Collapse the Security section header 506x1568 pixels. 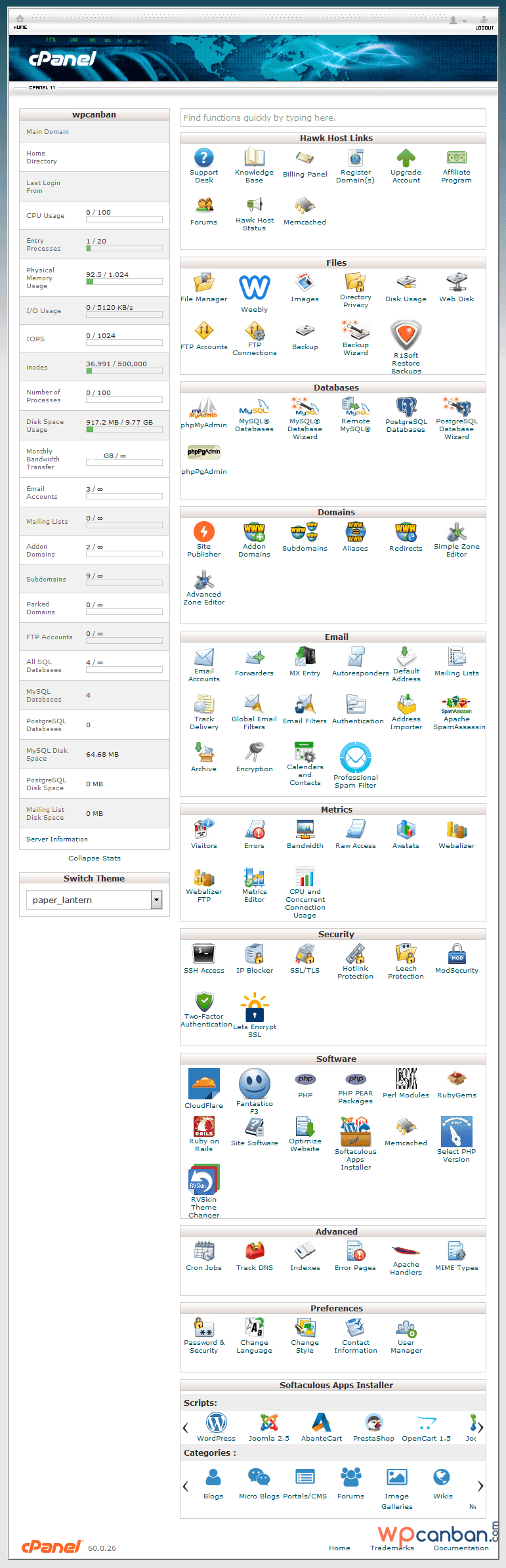[333, 934]
